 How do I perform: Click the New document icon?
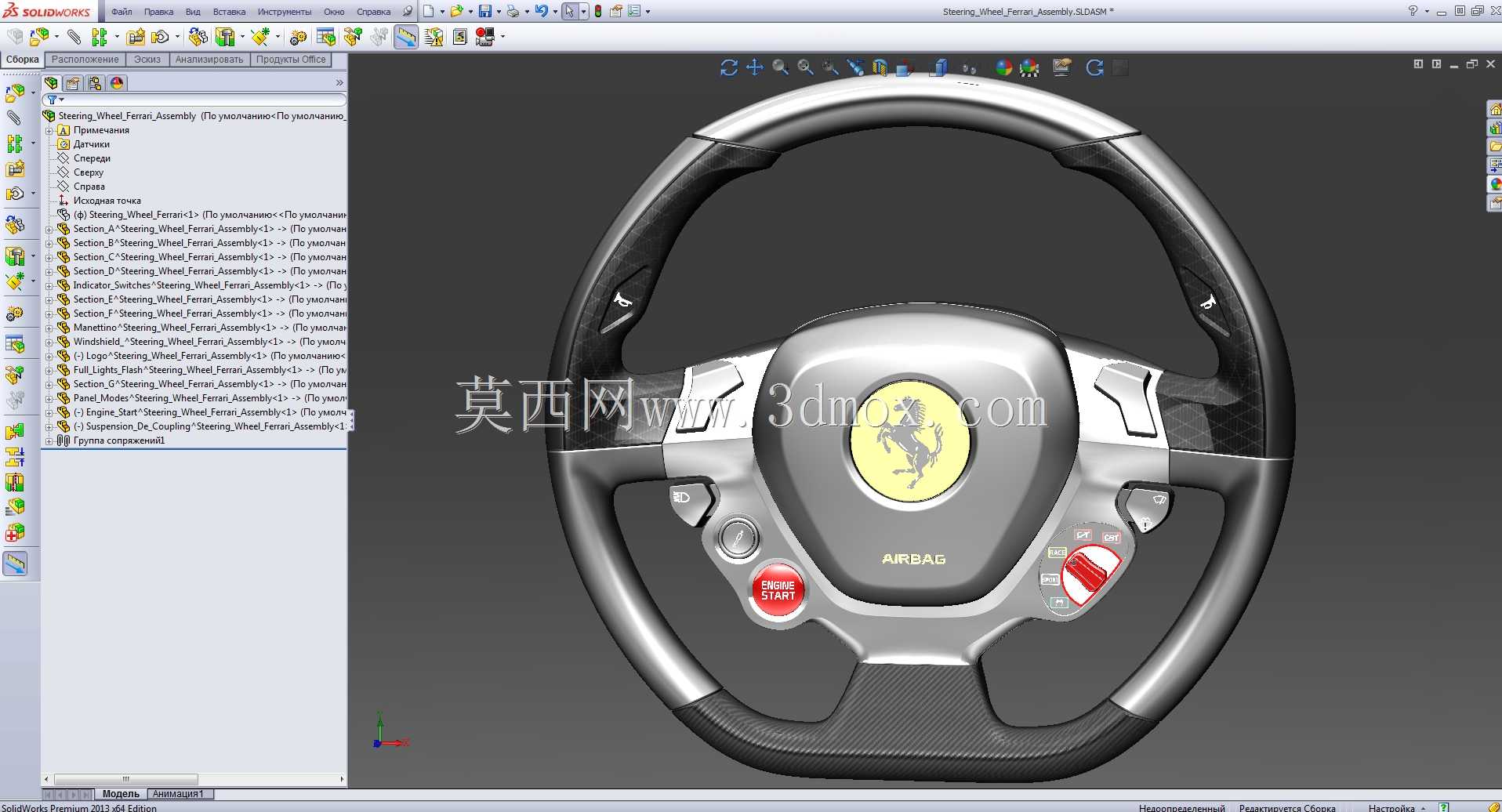tap(428, 11)
